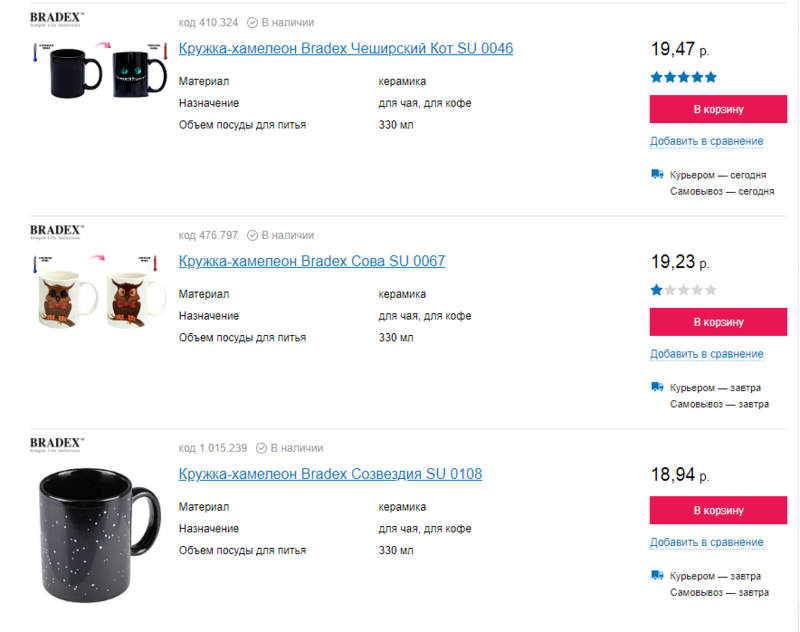This screenshot has height=632, width=800.
Task: Click the in-stock checkmark icon for code 410.324
Action: coord(252,22)
